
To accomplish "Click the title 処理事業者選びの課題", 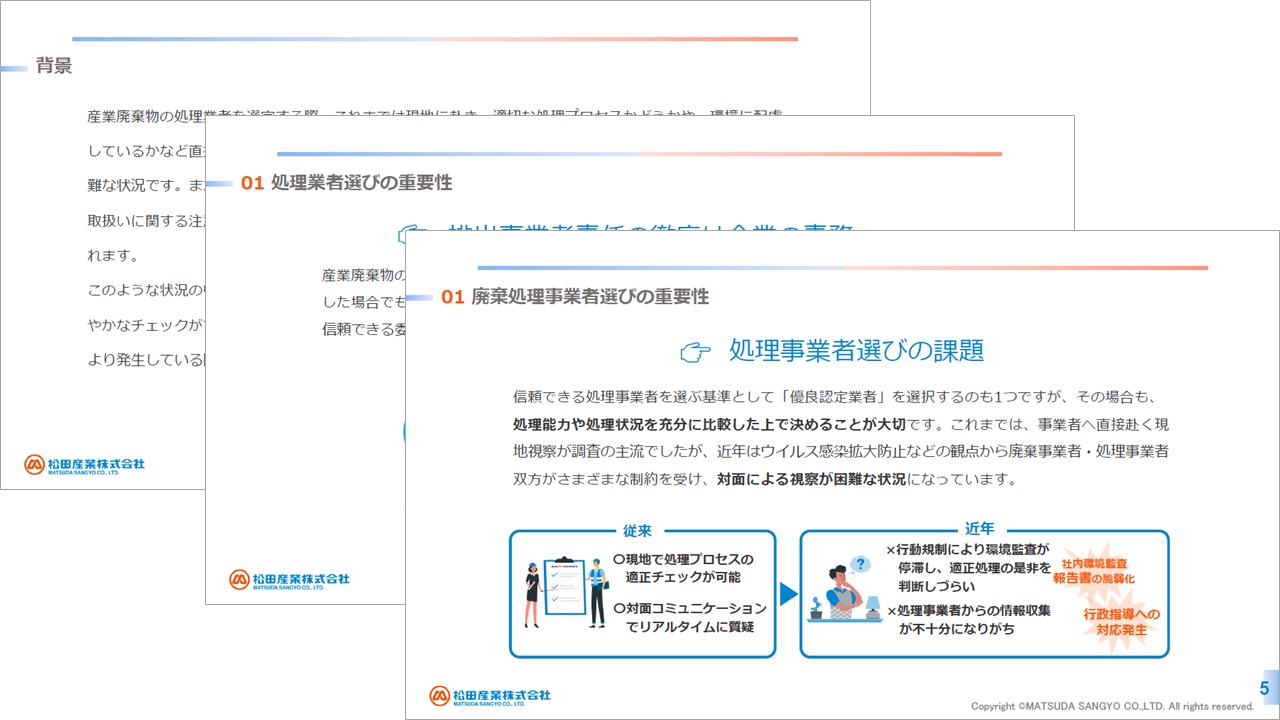I will 857,350.
